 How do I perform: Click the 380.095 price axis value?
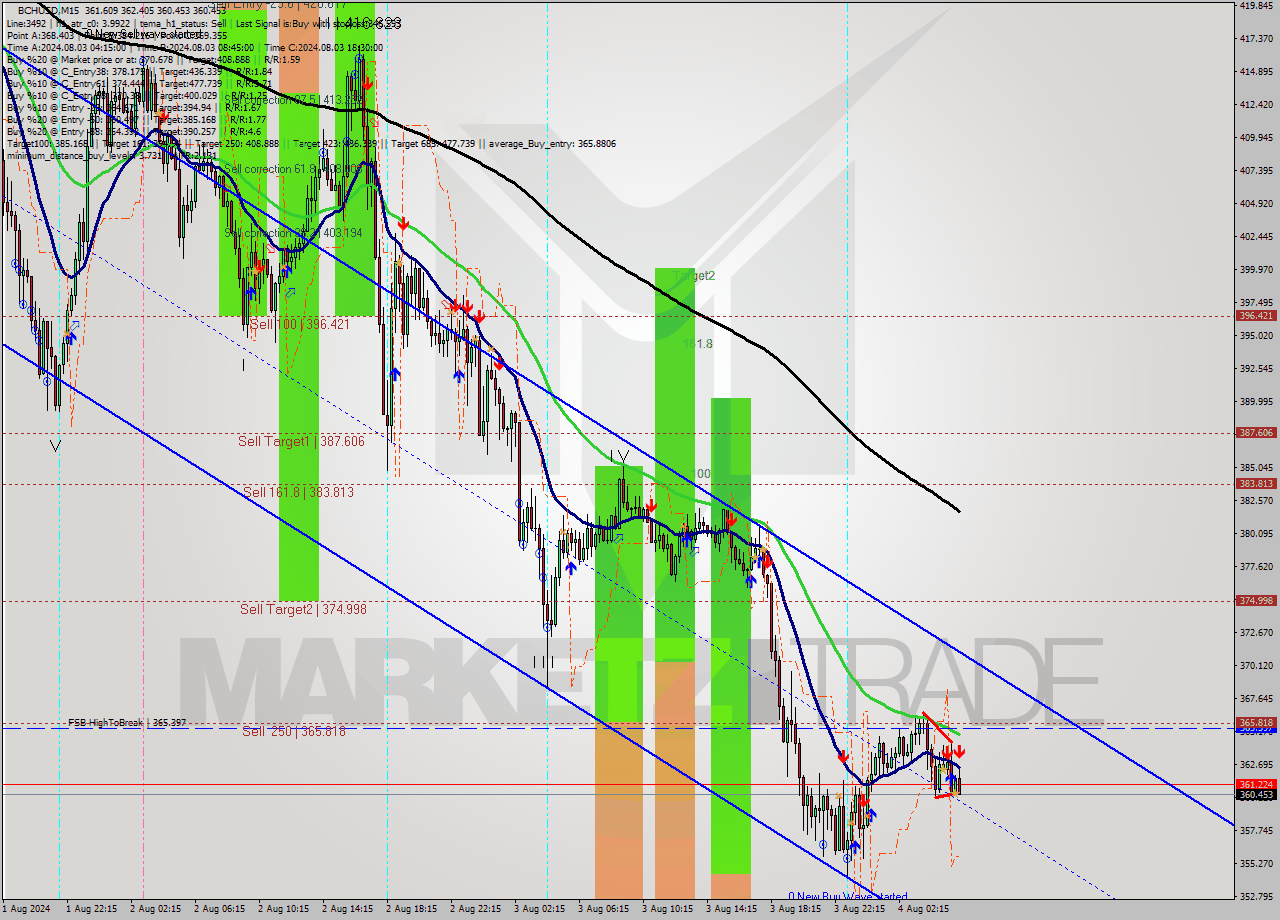(x=1256, y=534)
